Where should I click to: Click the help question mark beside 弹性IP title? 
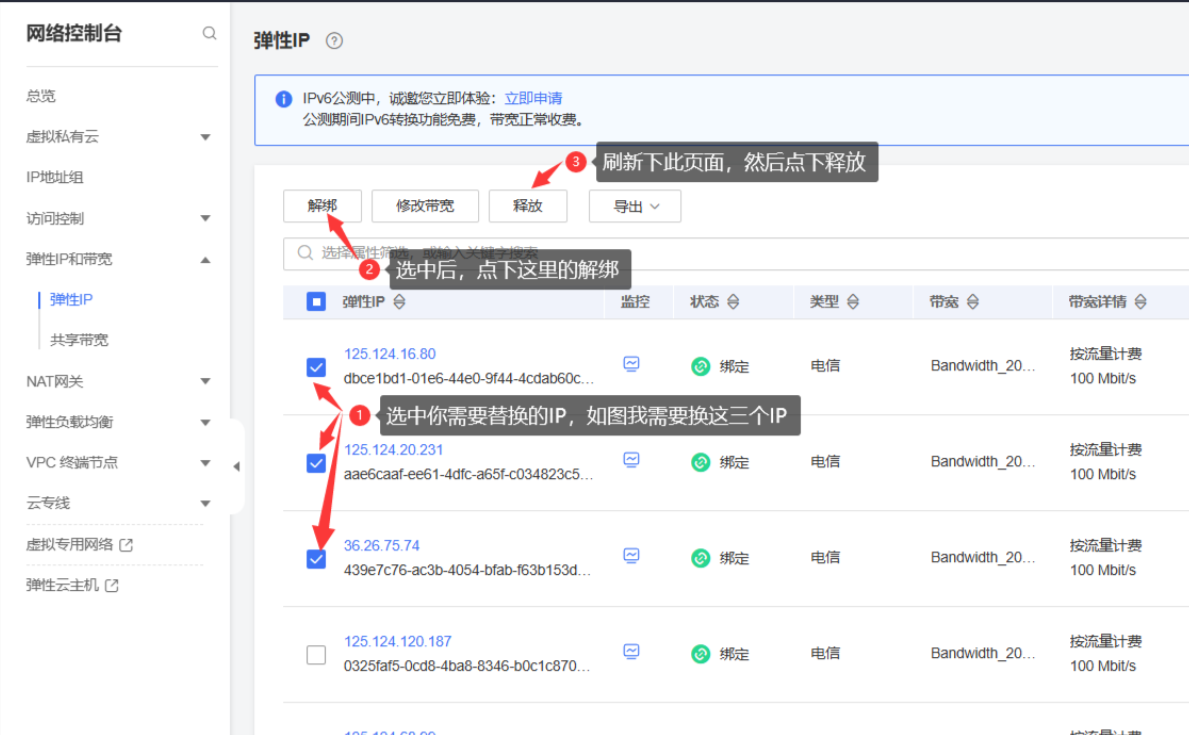pyautogui.click(x=334, y=41)
